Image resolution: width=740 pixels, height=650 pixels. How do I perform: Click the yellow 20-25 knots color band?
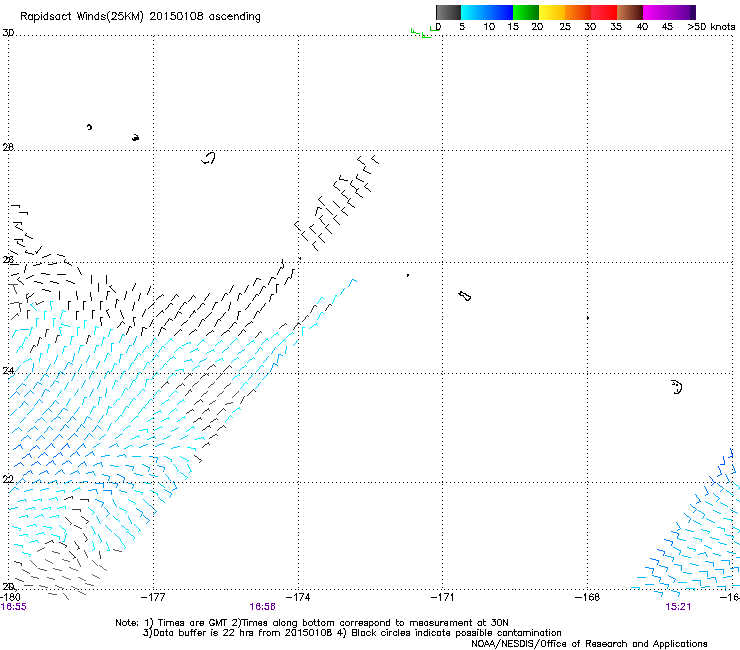coord(552,12)
